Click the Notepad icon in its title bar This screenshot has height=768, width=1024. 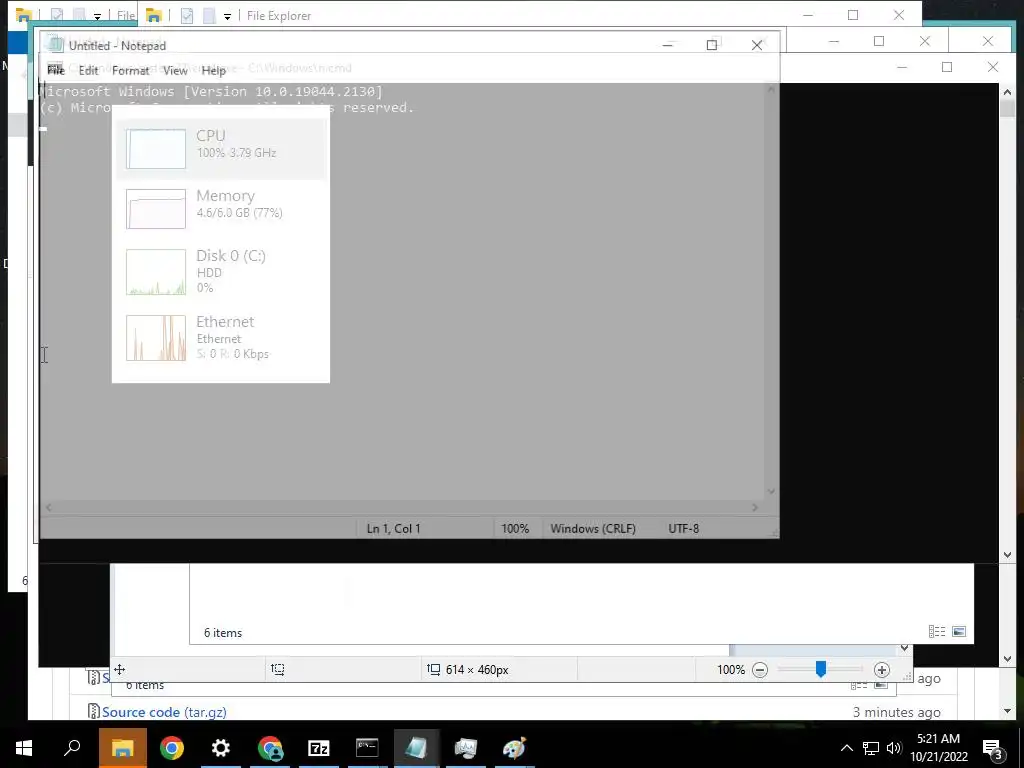[x=56, y=45]
